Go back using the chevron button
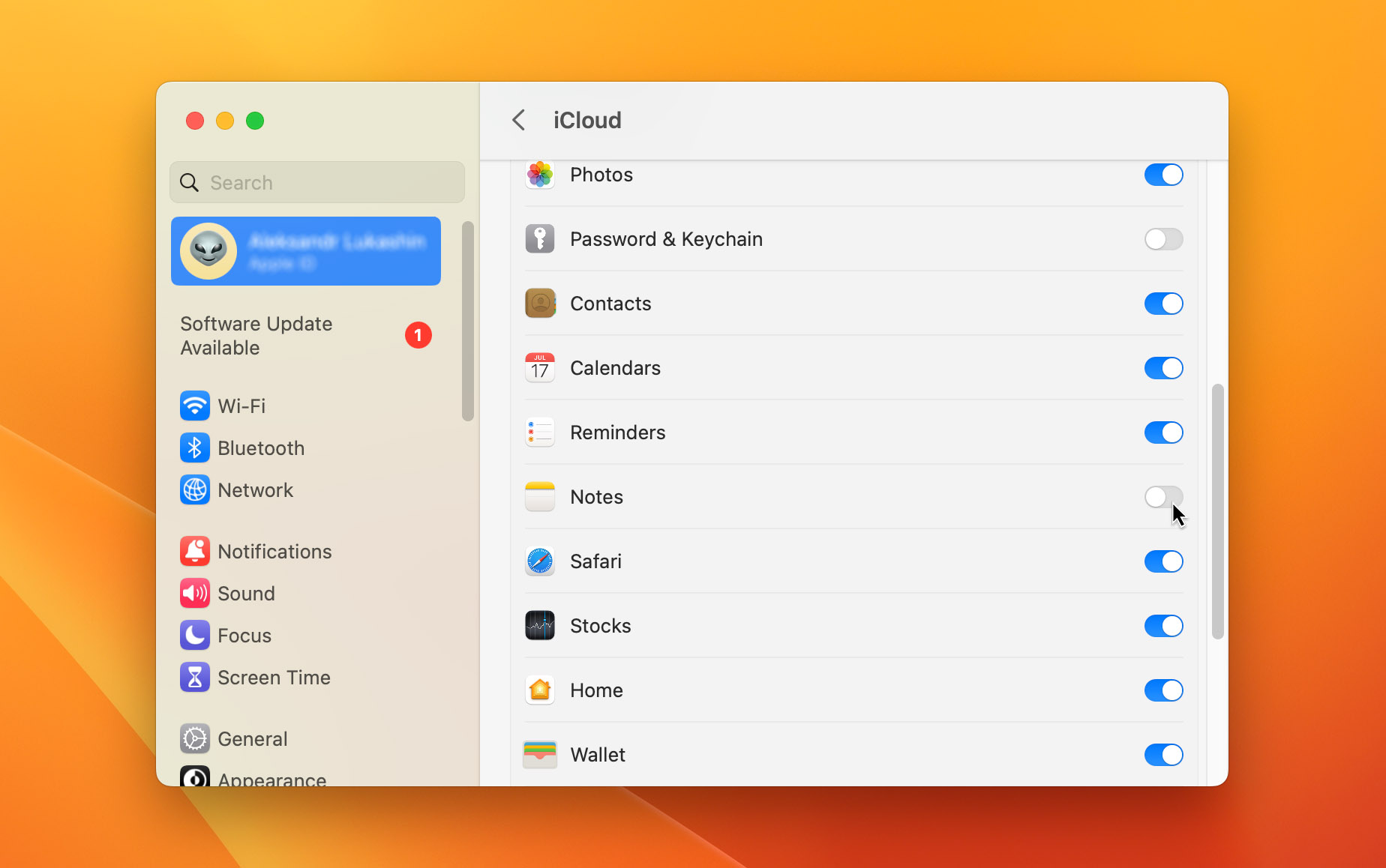 (x=519, y=120)
